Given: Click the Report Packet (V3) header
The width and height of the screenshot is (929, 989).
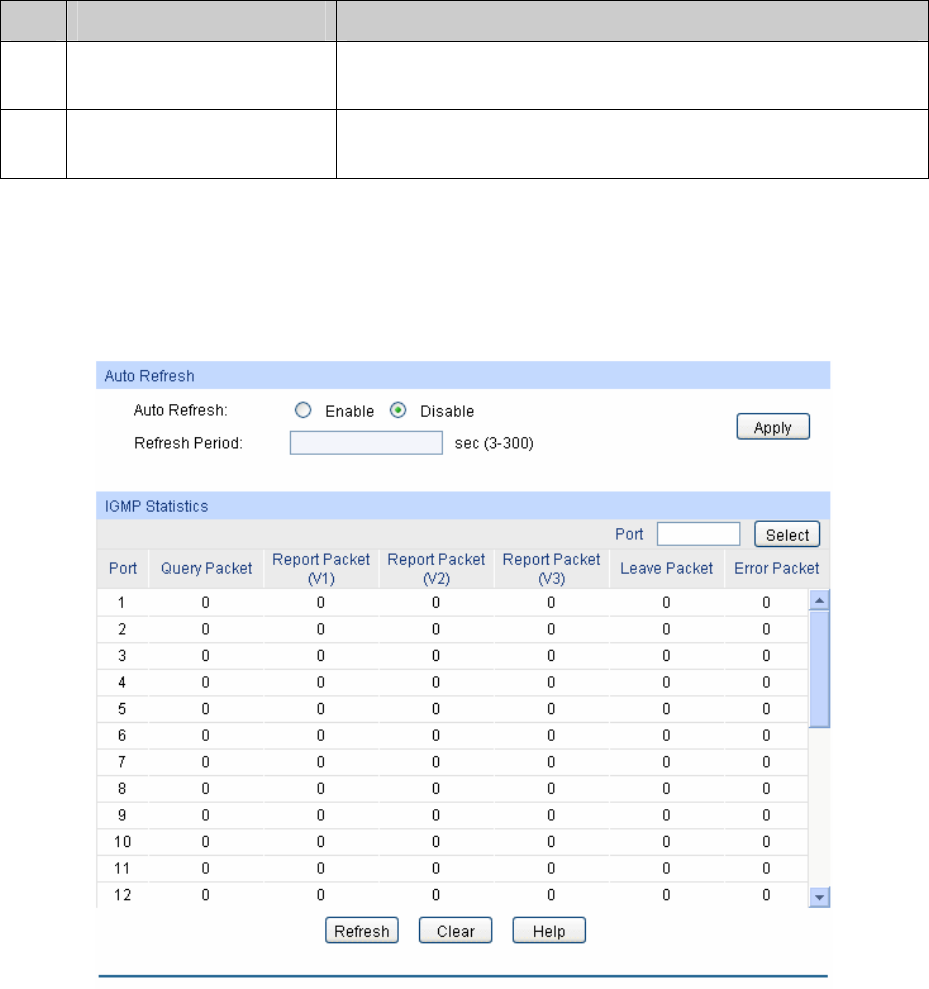Looking at the screenshot, I should point(552,568).
